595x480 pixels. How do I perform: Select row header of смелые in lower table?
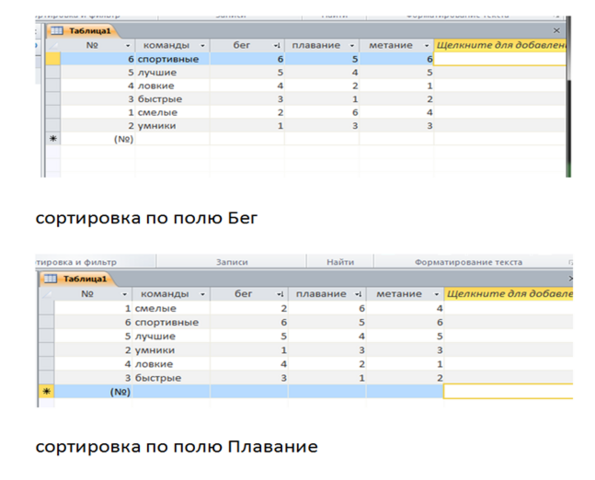click(47, 308)
